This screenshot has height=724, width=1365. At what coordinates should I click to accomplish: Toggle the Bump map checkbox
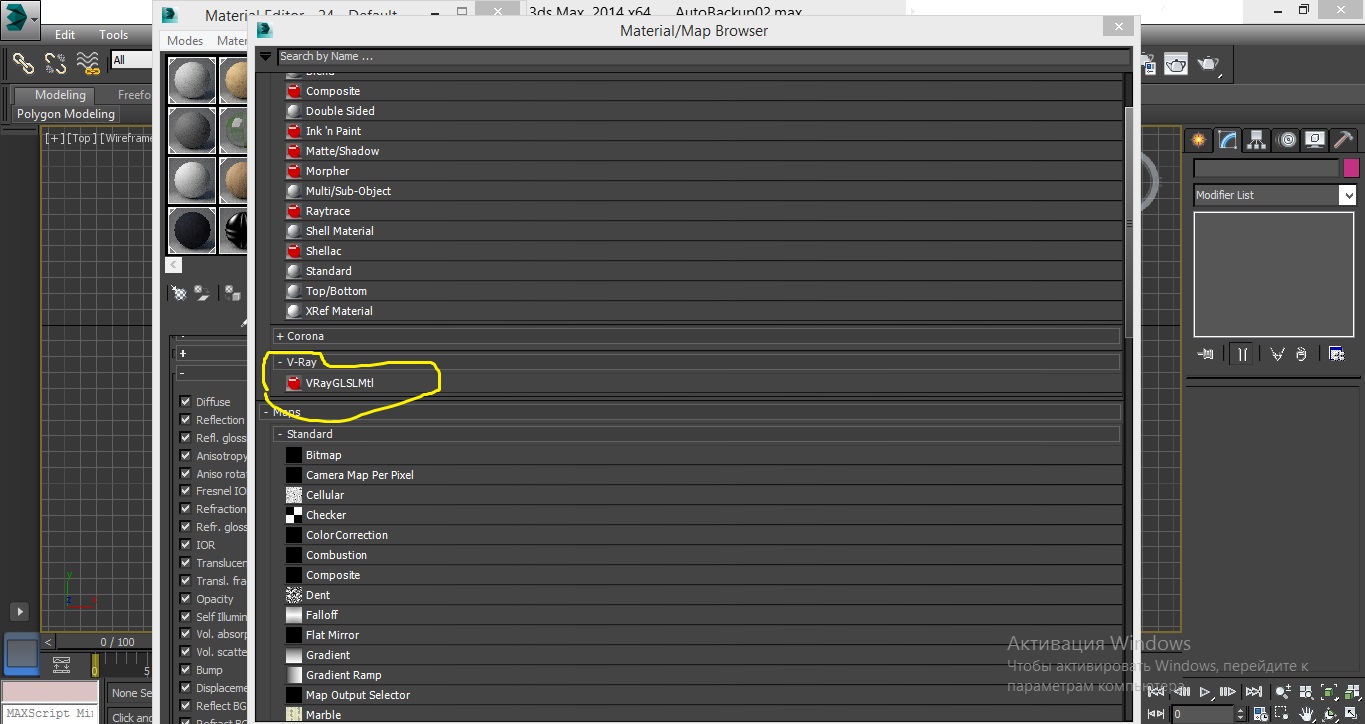pyautogui.click(x=185, y=670)
